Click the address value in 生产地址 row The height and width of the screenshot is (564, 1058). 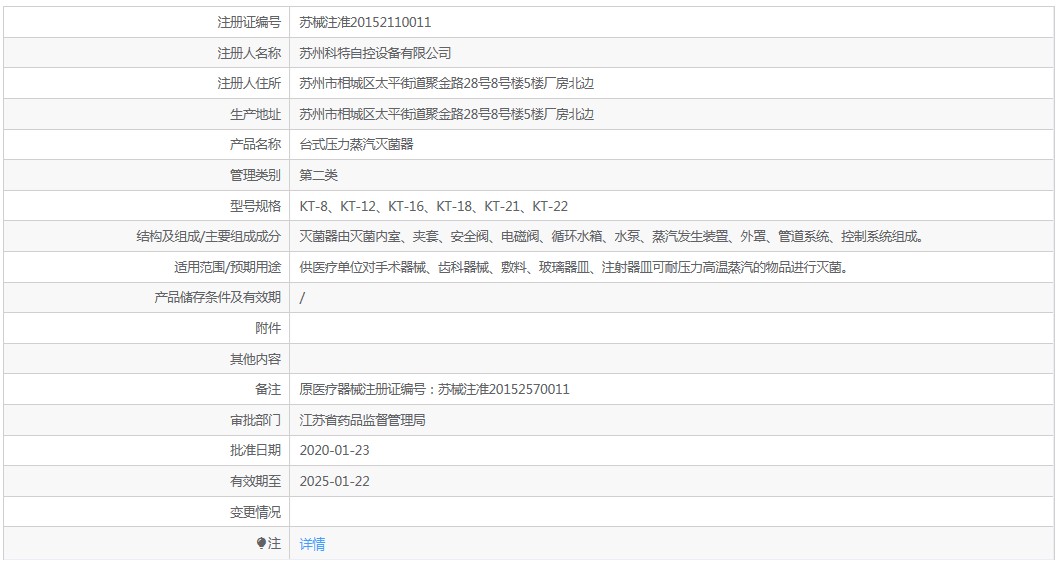point(447,115)
